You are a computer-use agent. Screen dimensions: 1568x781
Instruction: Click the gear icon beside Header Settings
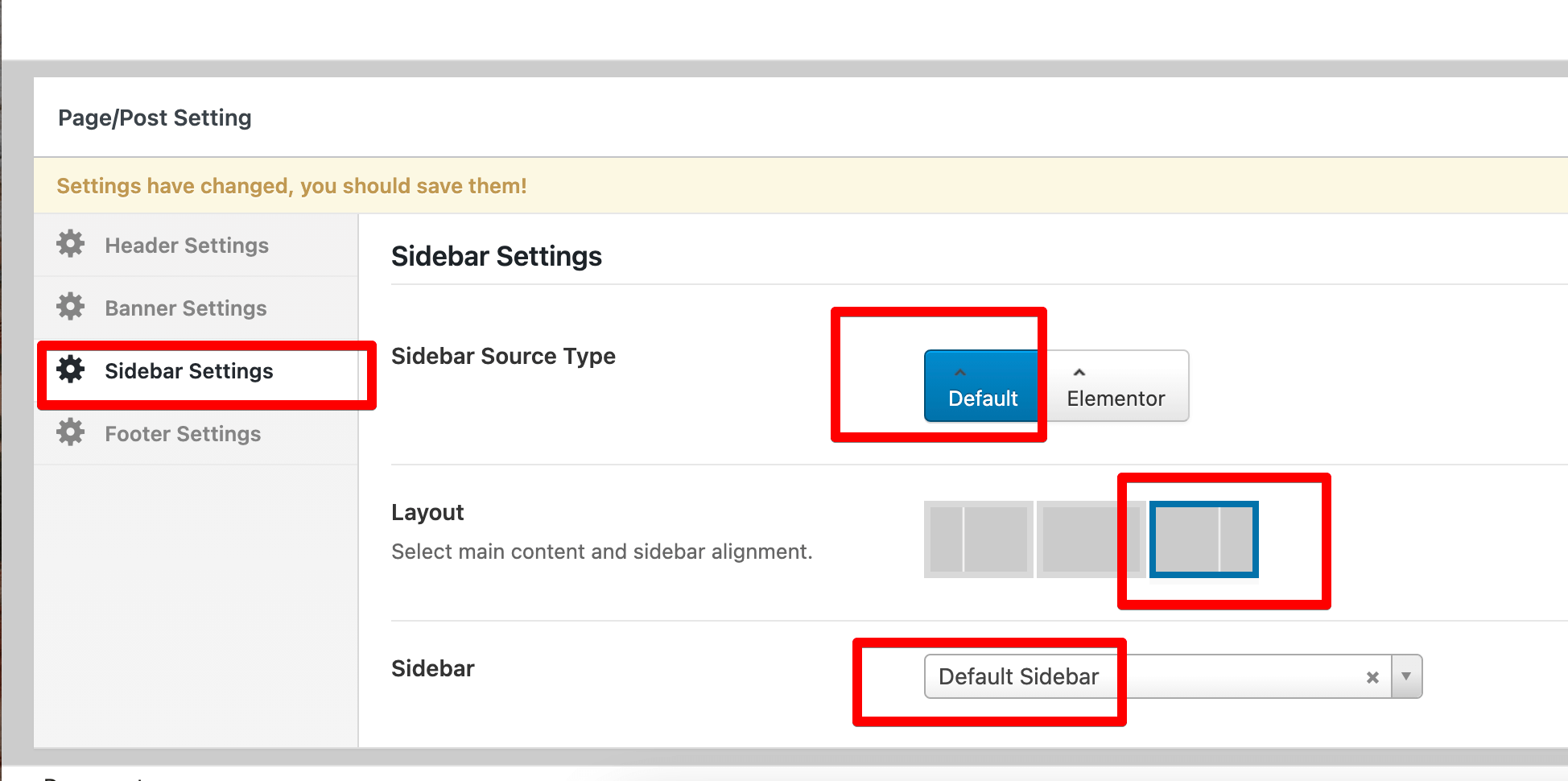[71, 244]
